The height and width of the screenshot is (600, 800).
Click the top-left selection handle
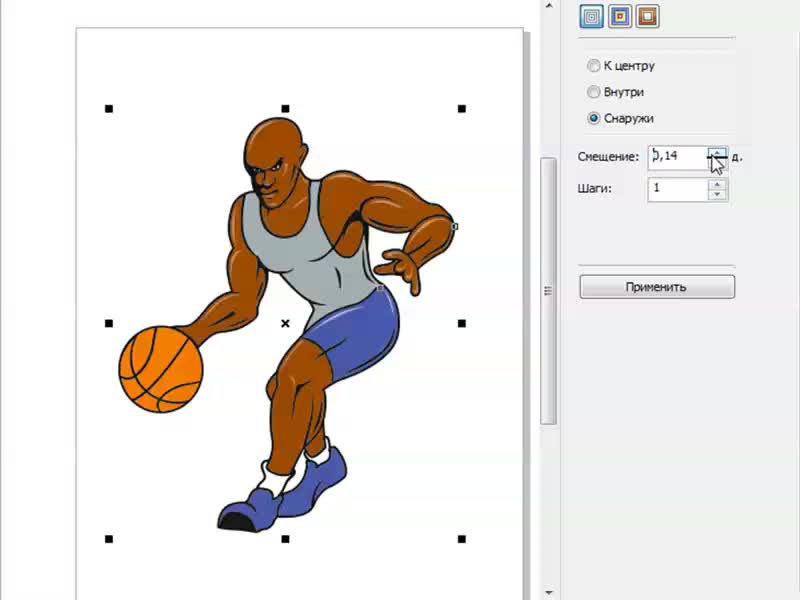click(109, 108)
